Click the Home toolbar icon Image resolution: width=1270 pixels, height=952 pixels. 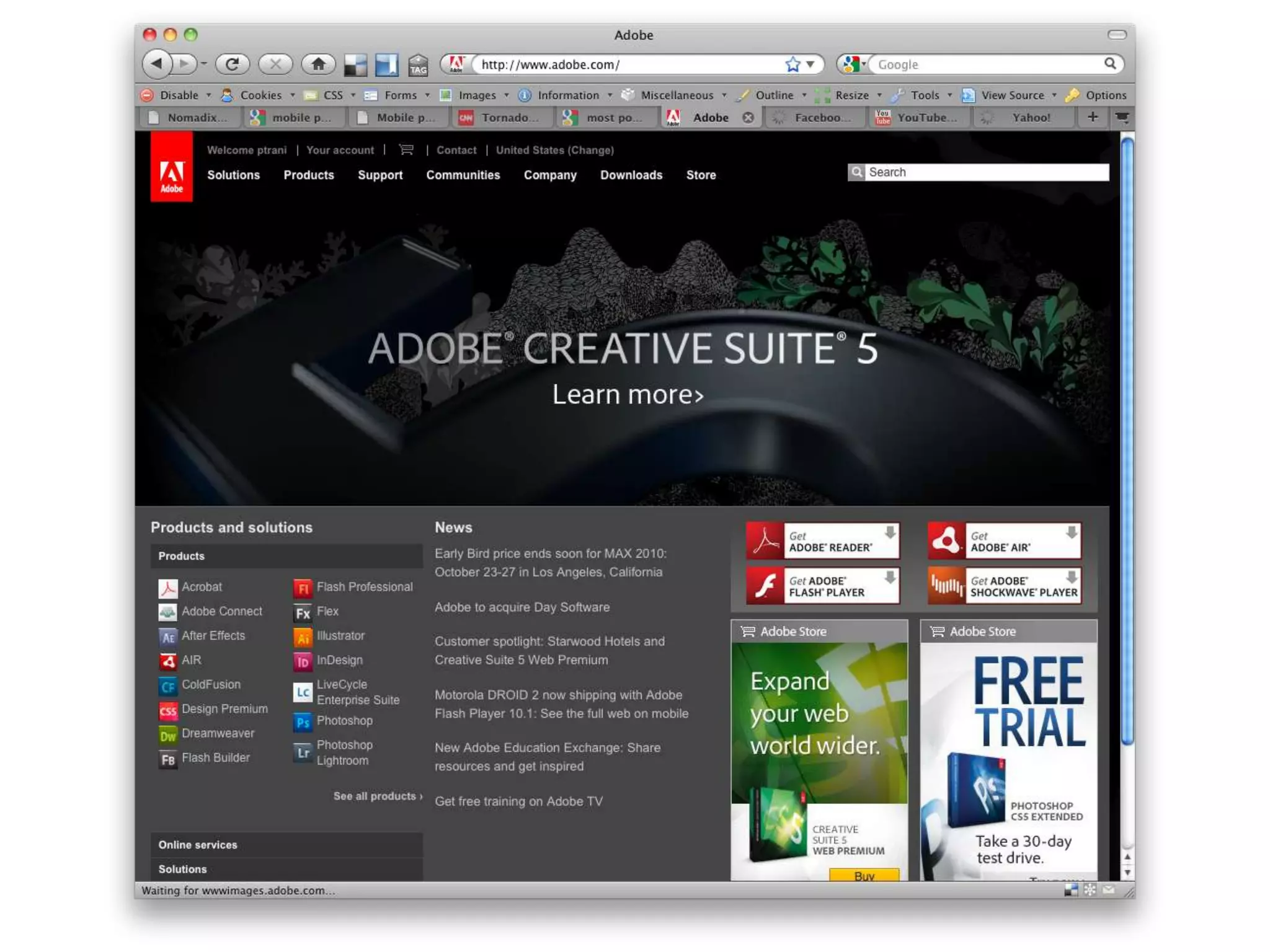(318, 64)
